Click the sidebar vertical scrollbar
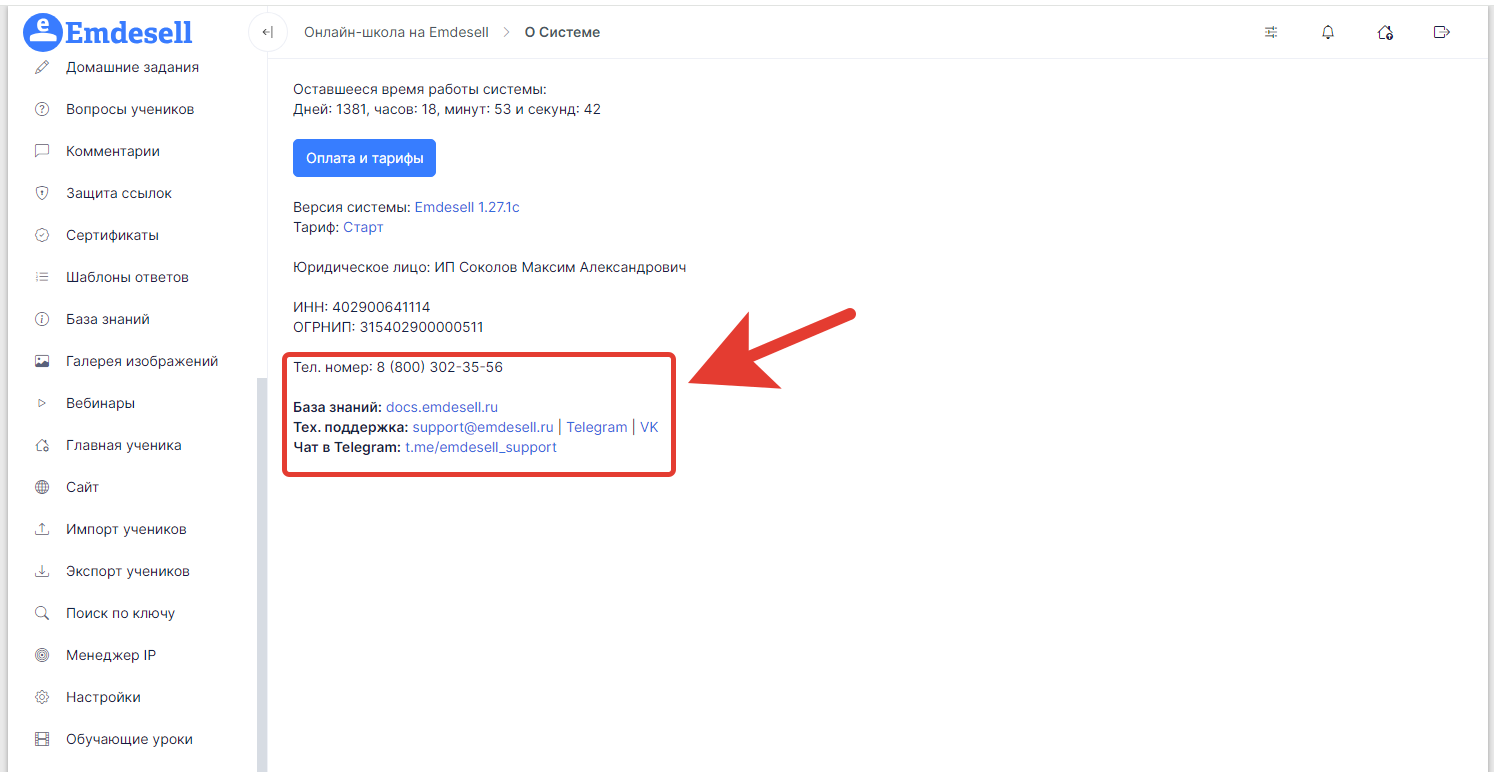 pos(262,575)
